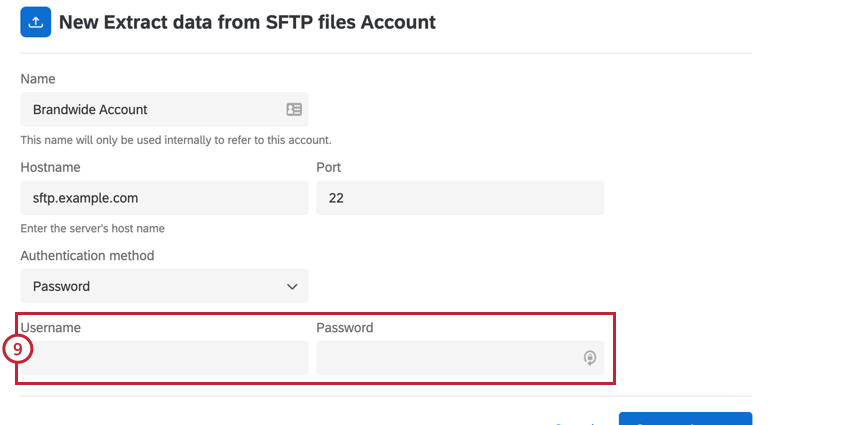This screenshot has height=425, width=850.
Task: Click the Hostname field with sftp.example.com
Action: click(x=164, y=198)
